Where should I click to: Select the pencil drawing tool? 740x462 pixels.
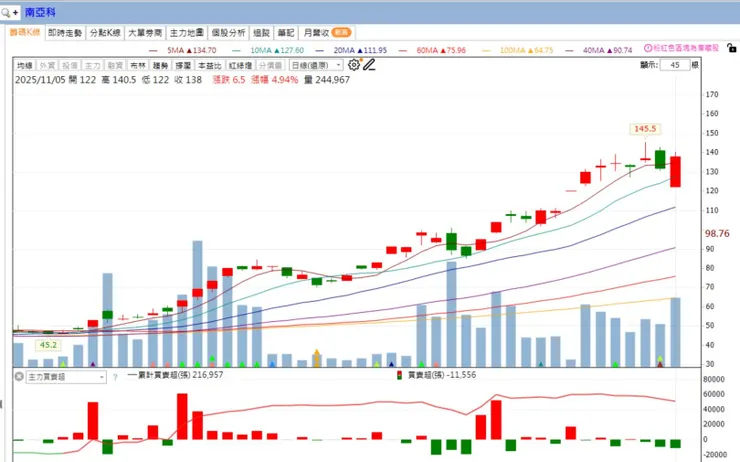pyautogui.click(x=369, y=65)
